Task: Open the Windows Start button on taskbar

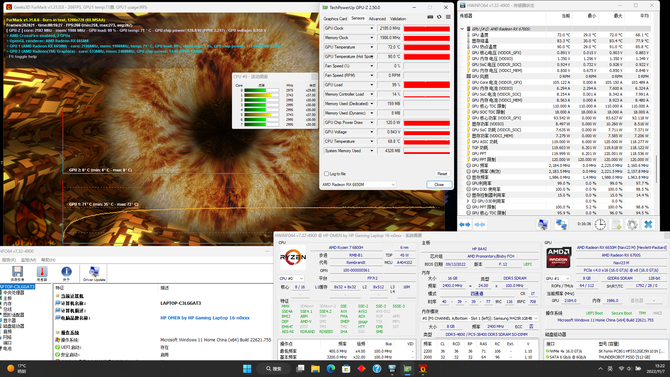Action: [x=247, y=368]
